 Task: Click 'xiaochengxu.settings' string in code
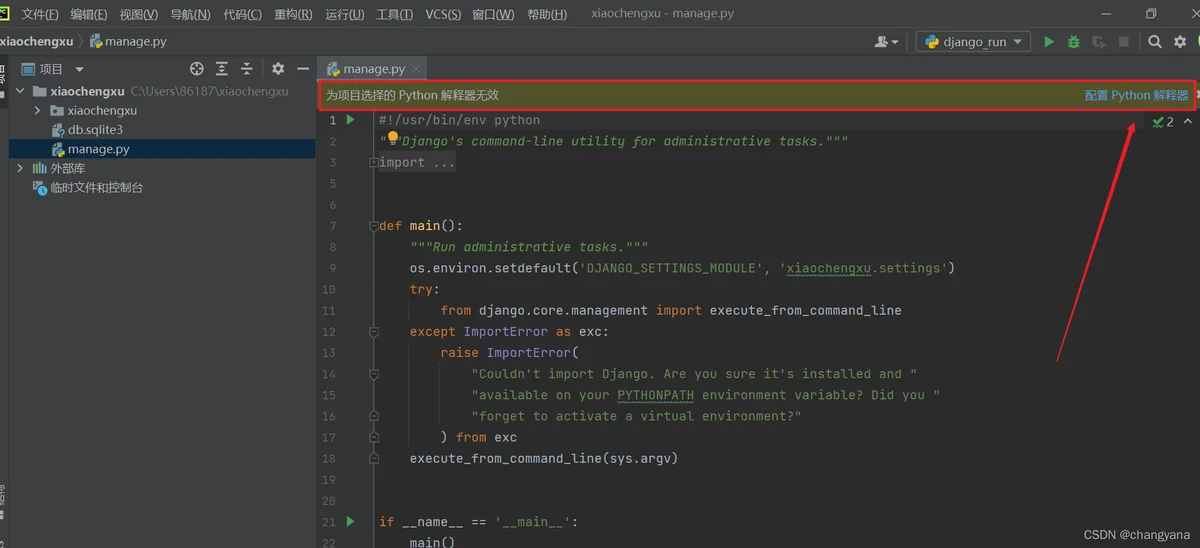pyautogui.click(x=863, y=268)
